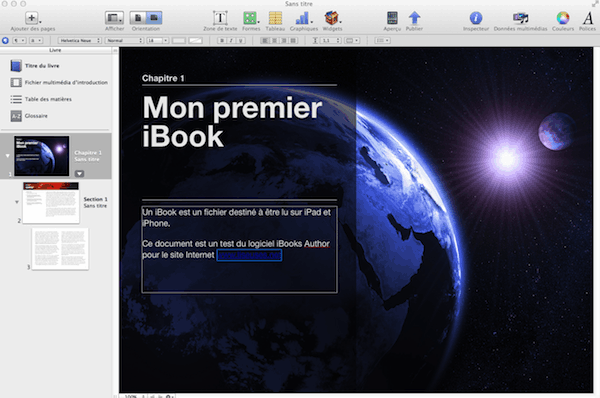
Task: Align text left
Action: click(265, 40)
